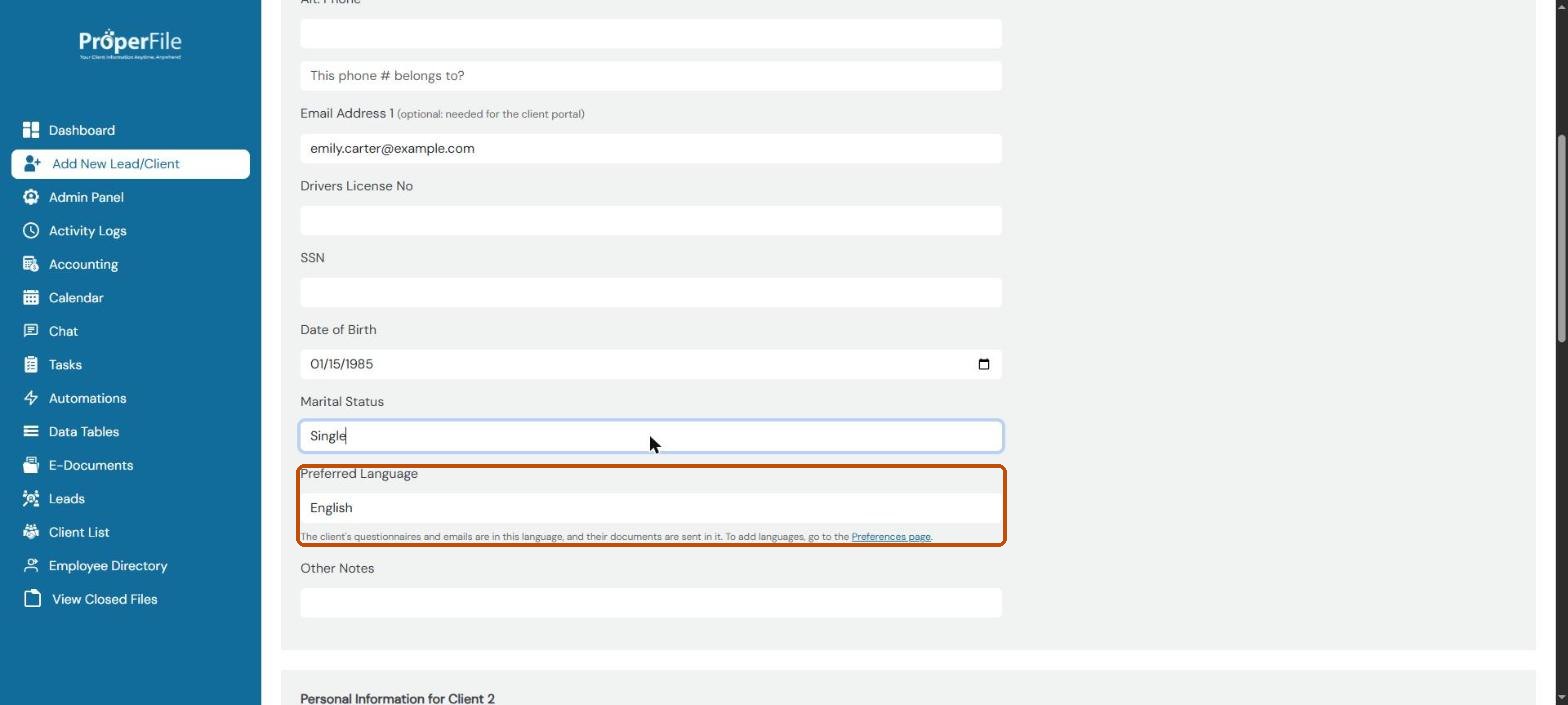Screen dimensions: 1568x705
Task: Open the Marital Status dropdown
Action: click(651, 436)
